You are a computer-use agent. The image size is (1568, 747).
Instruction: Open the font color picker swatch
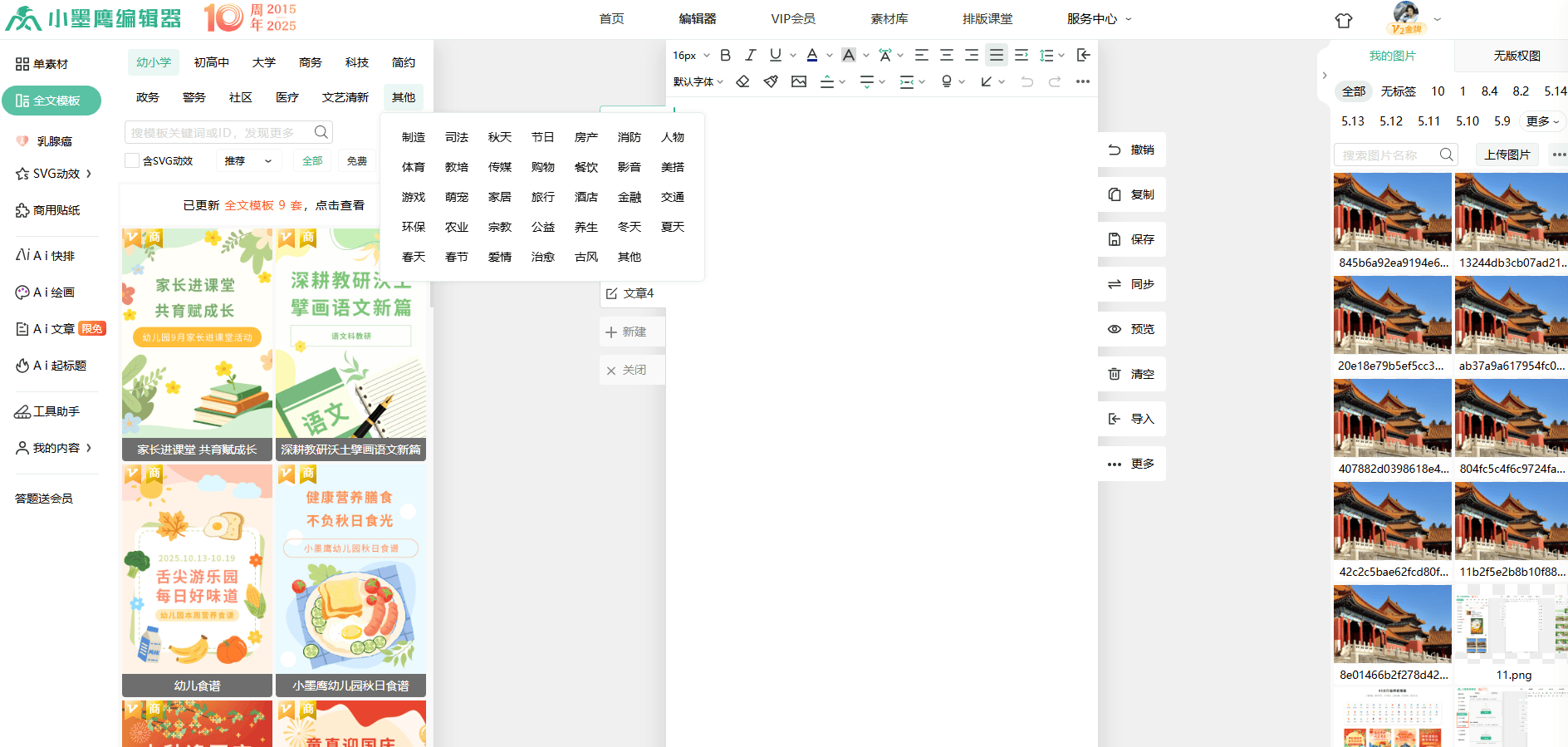(x=812, y=55)
